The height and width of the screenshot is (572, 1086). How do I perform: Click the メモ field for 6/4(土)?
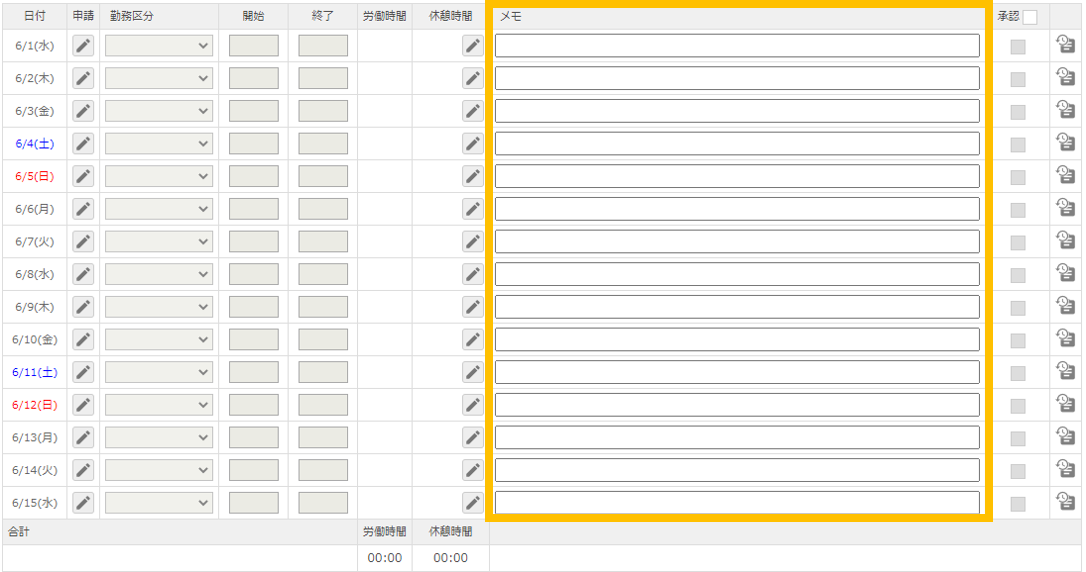[737, 144]
